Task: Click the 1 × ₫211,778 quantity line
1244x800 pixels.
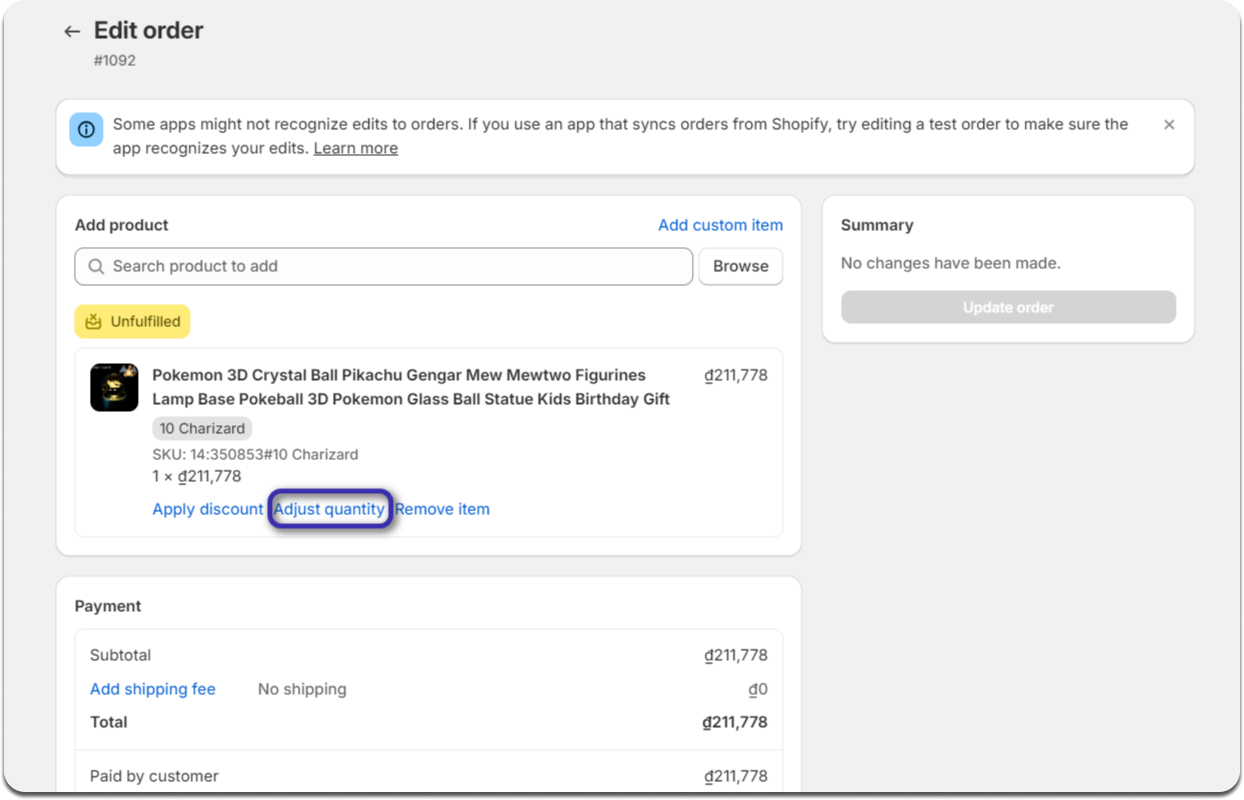Action: tap(197, 476)
